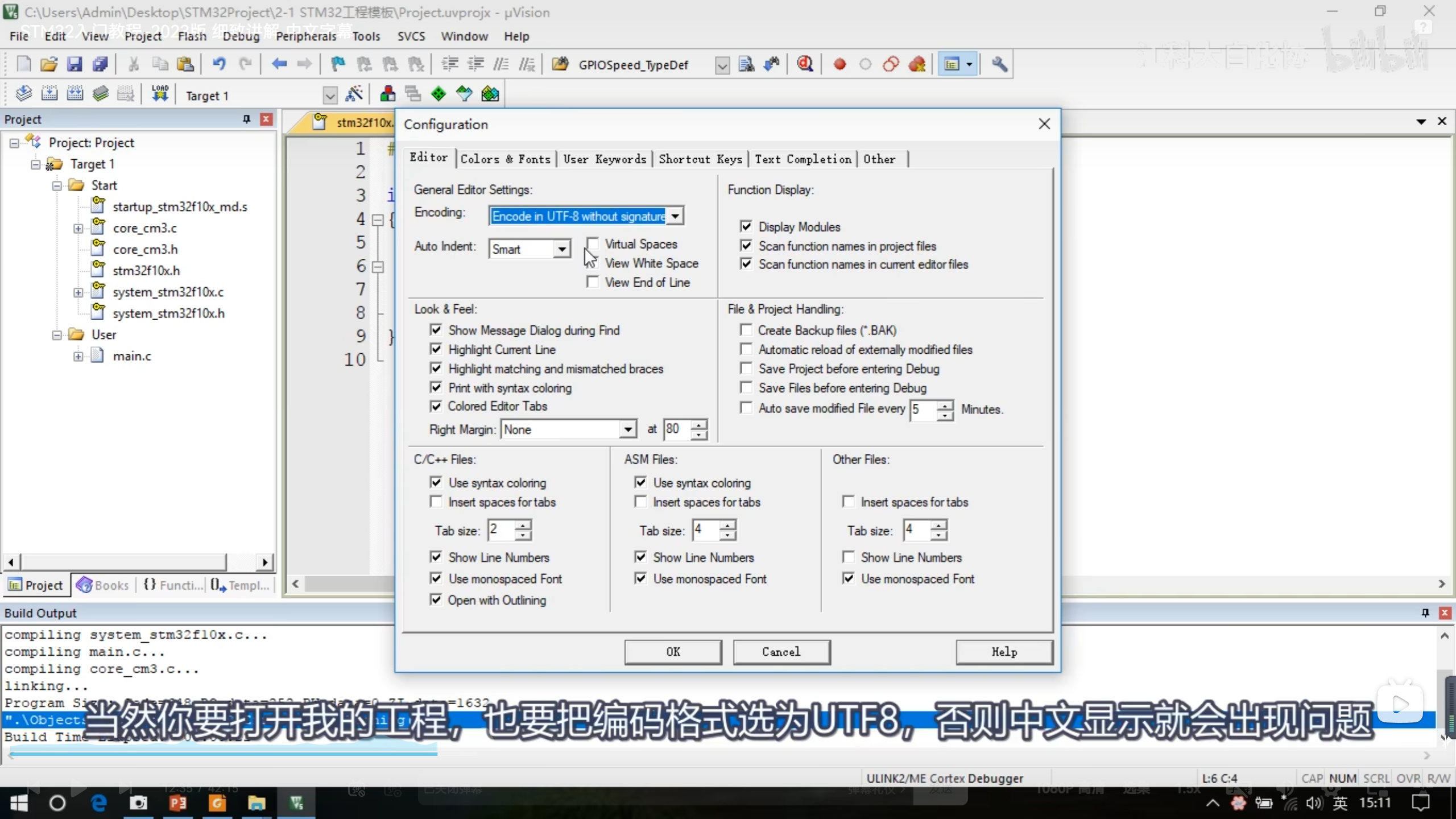Toggle Create Backup files checkbox
Image resolution: width=1456 pixels, height=819 pixels.
pyautogui.click(x=746, y=330)
